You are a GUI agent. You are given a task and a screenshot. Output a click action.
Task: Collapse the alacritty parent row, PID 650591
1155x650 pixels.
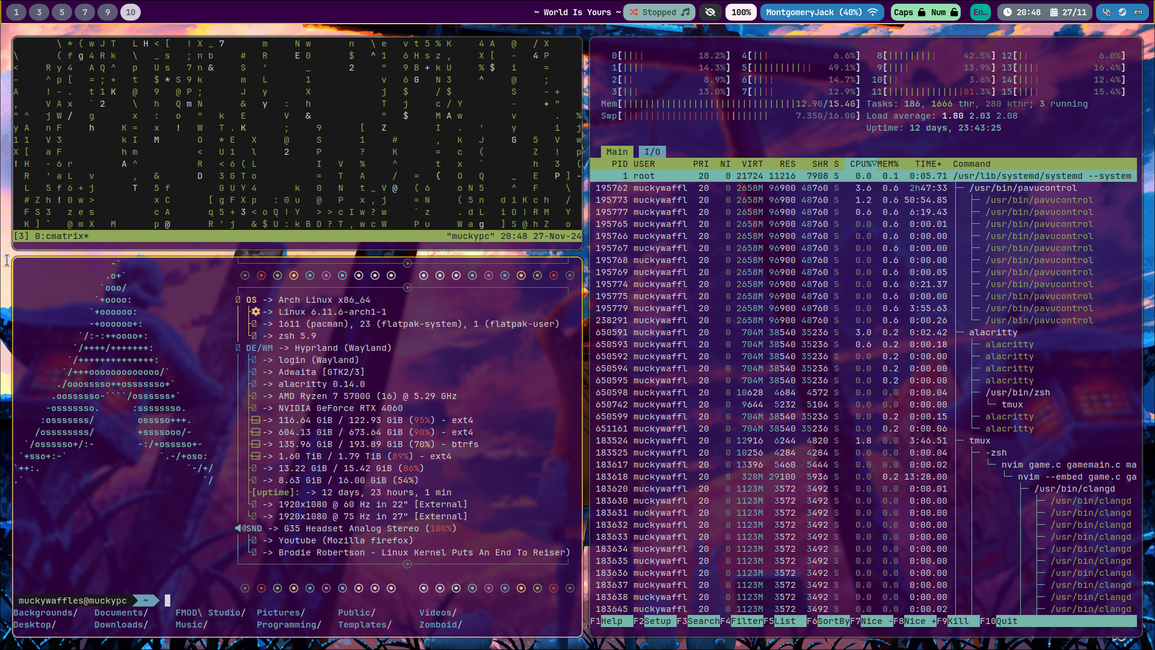pos(863,332)
